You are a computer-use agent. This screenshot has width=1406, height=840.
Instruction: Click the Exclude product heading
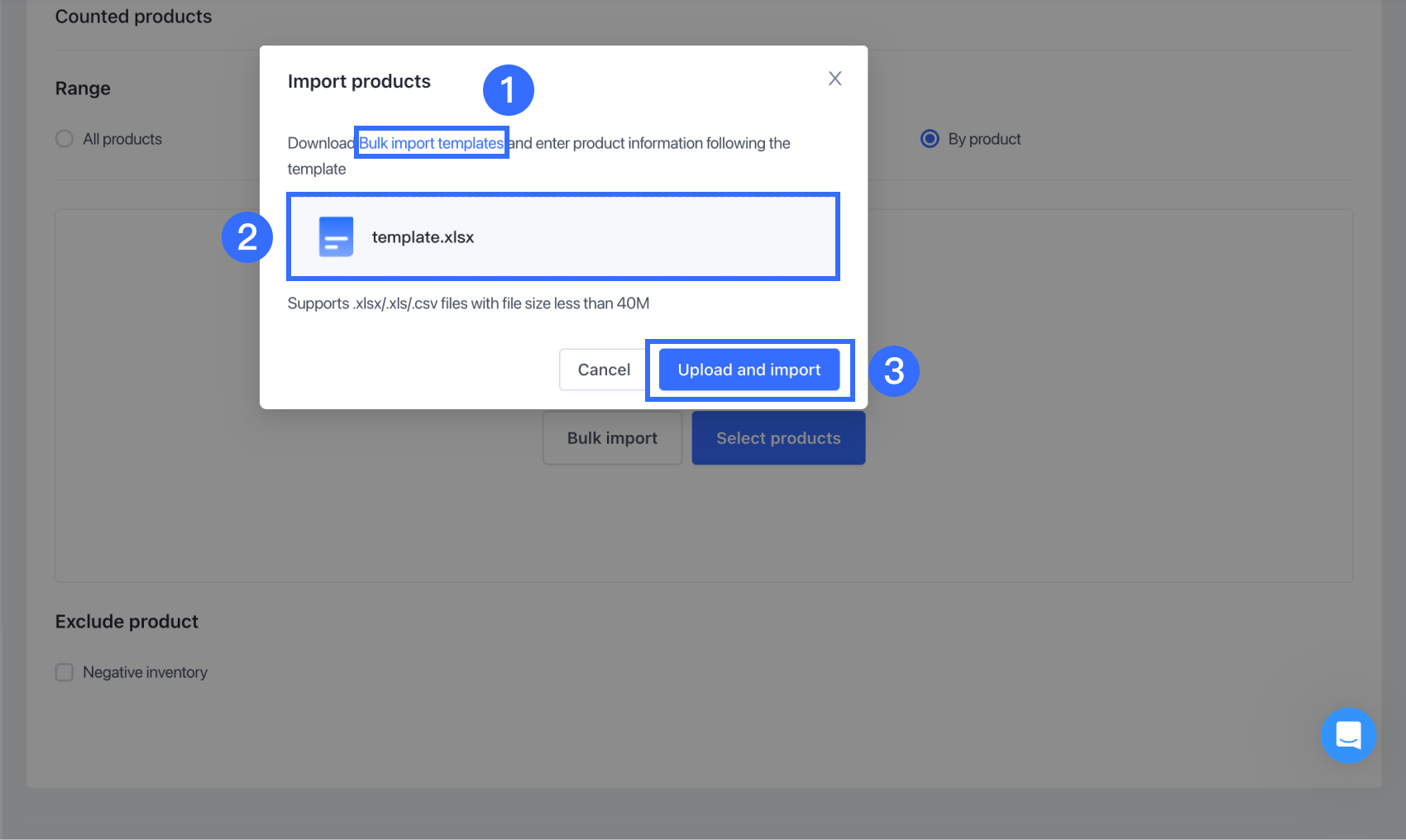[x=127, y=622]
